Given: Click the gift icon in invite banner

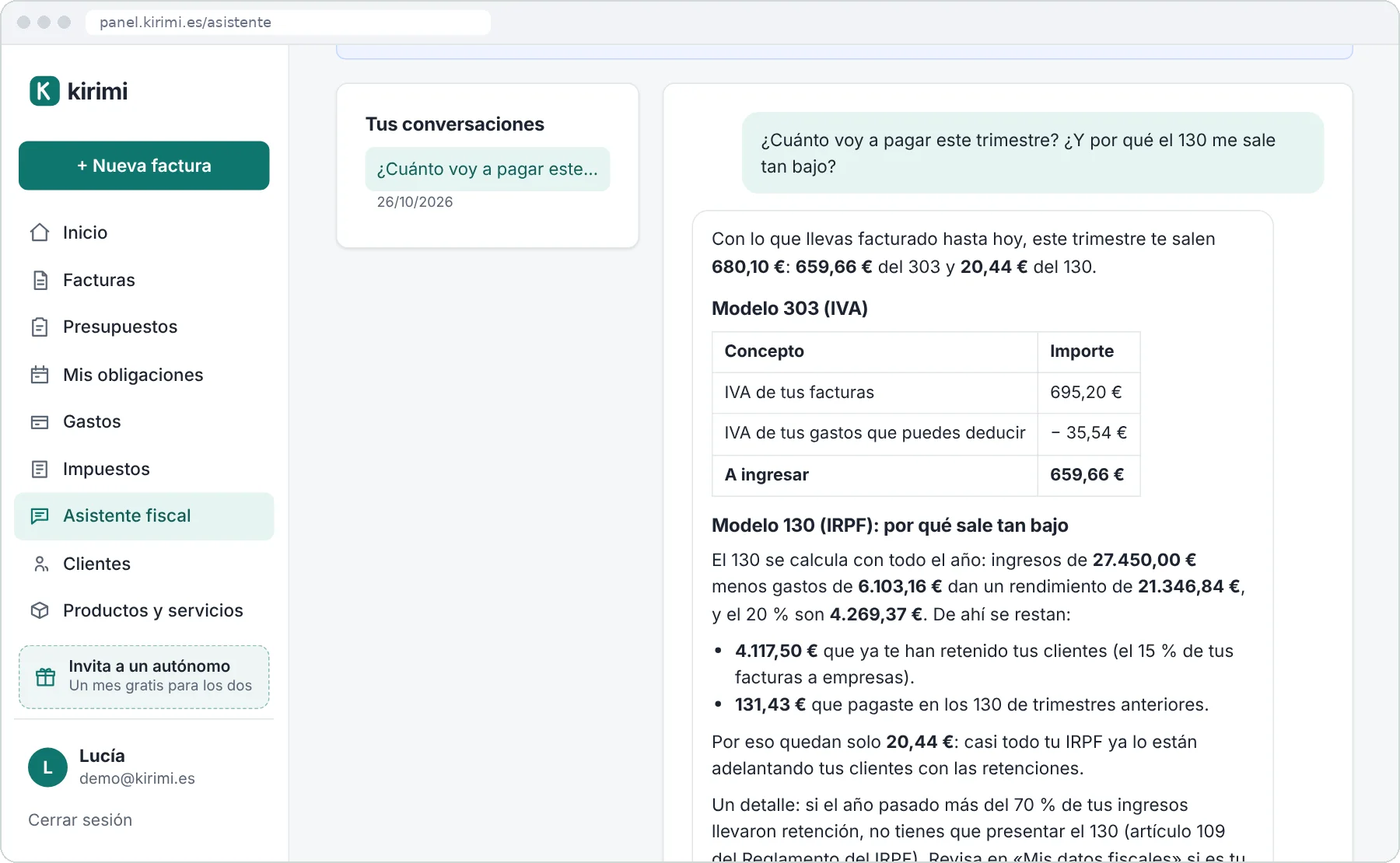Looking at the screenshot, I should (x=46, y=676).
